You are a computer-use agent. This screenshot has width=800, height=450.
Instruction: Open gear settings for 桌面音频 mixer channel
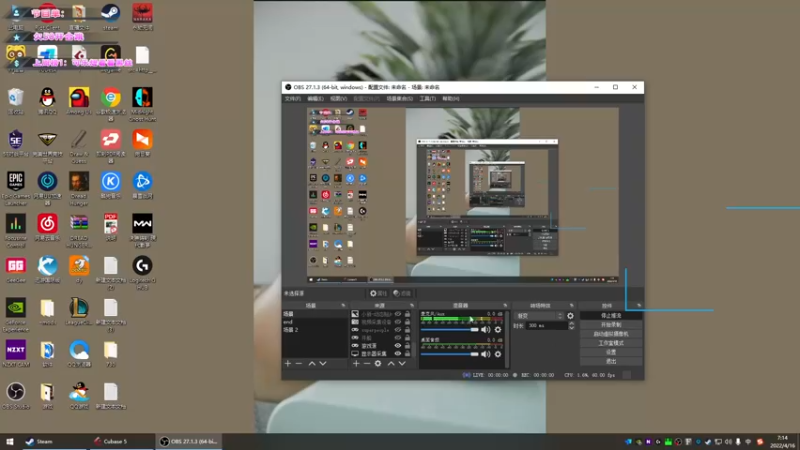click(x=498, y=354)
